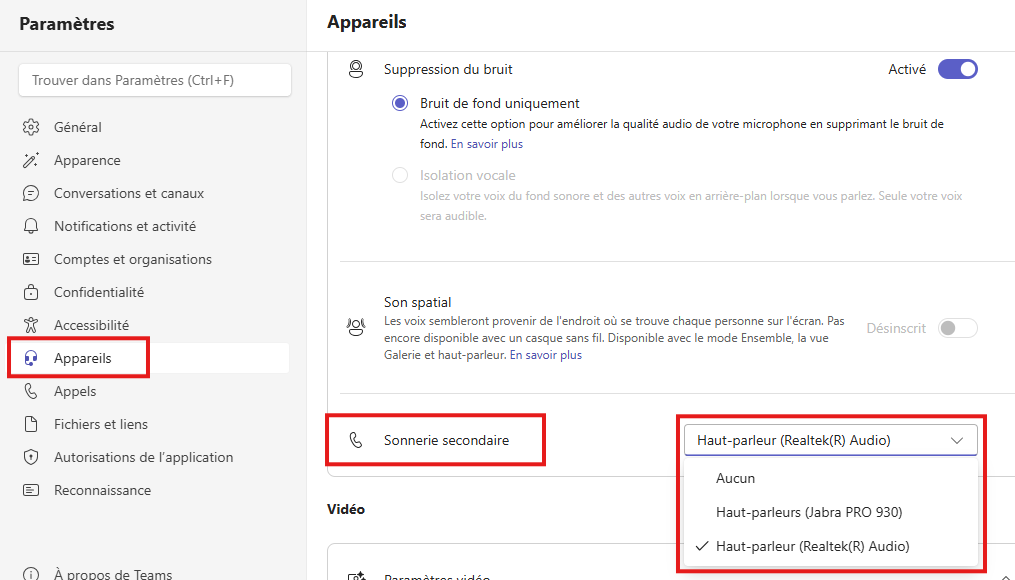Turn off the Suppression du bruit toggle
The height and width of the screenshot is (580, 1015).
957,70
